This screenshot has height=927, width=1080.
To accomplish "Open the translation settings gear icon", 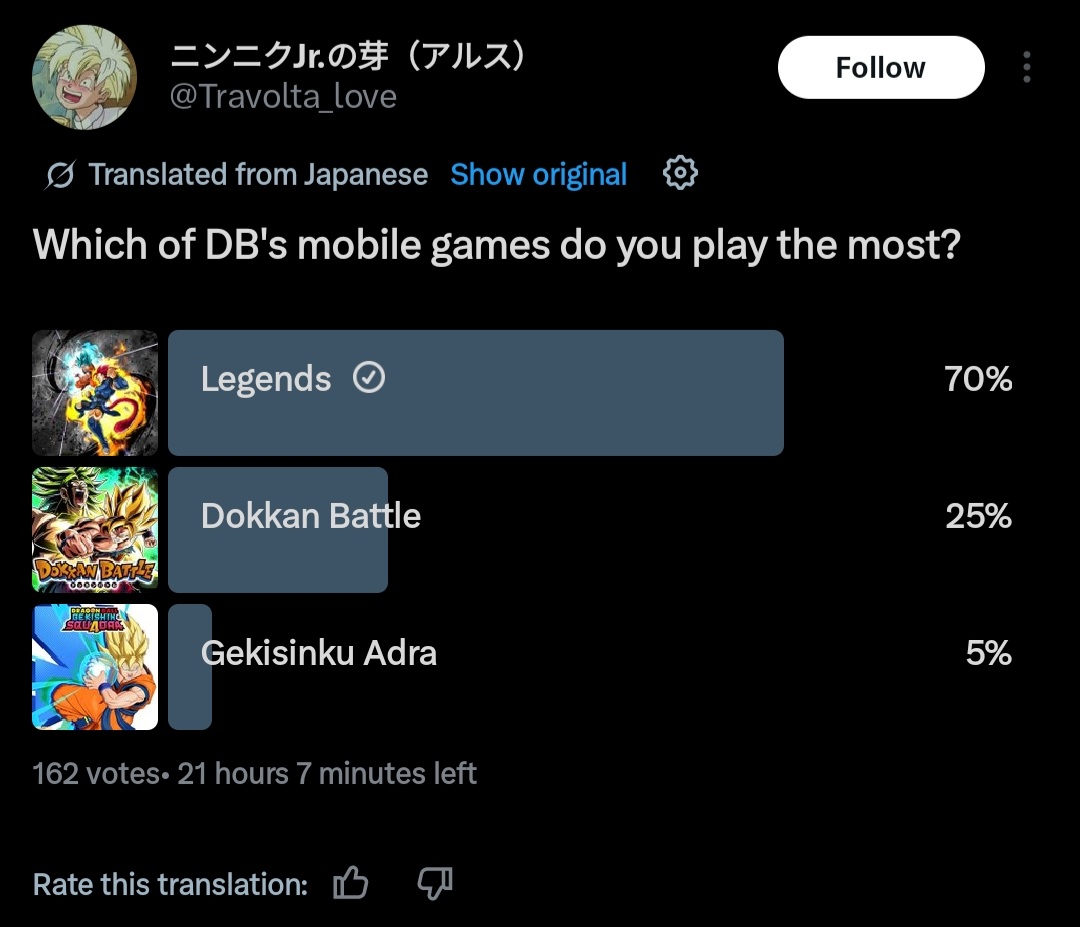I will click(680, 173).
